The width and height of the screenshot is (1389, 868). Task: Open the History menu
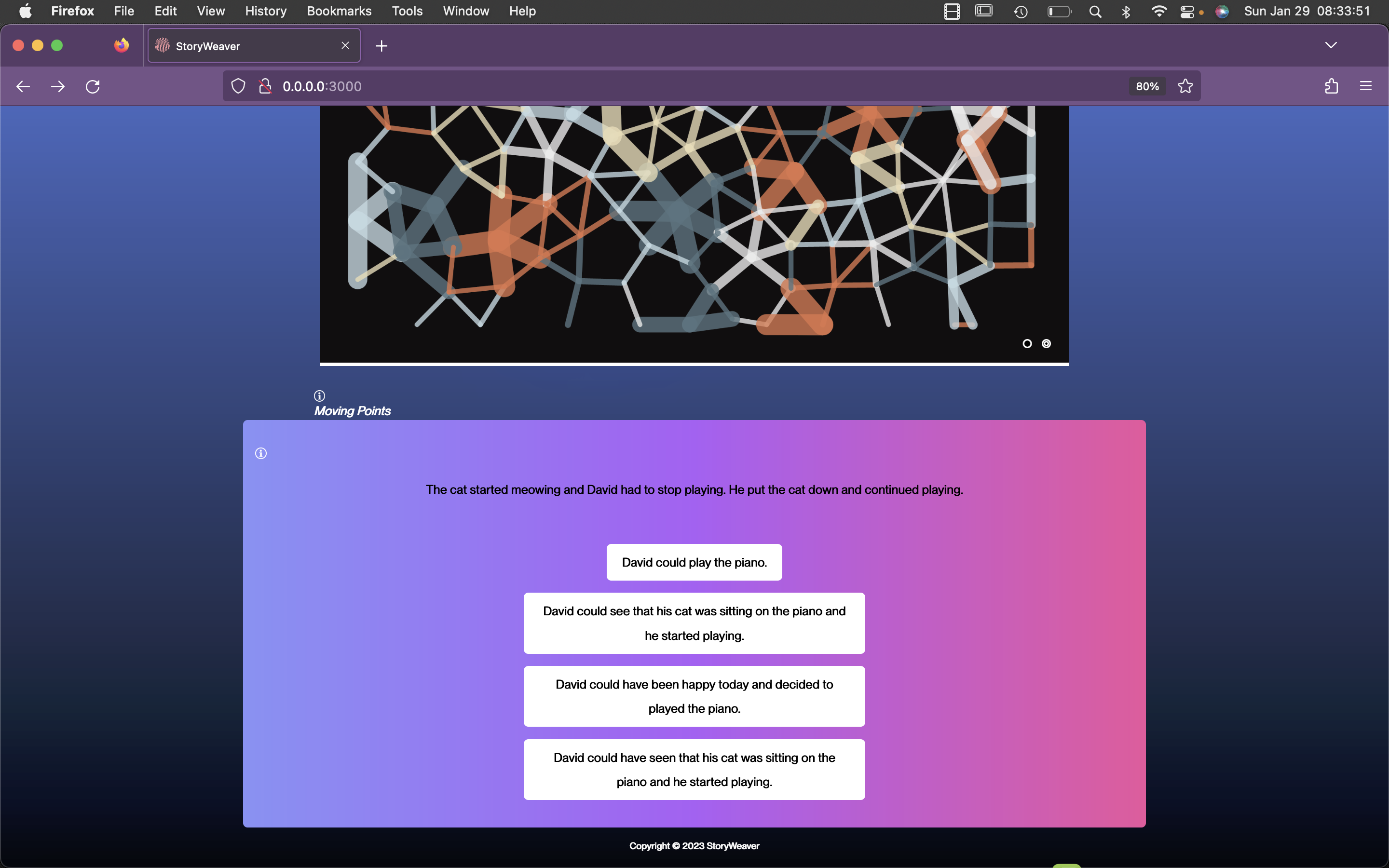pos(265,11)
